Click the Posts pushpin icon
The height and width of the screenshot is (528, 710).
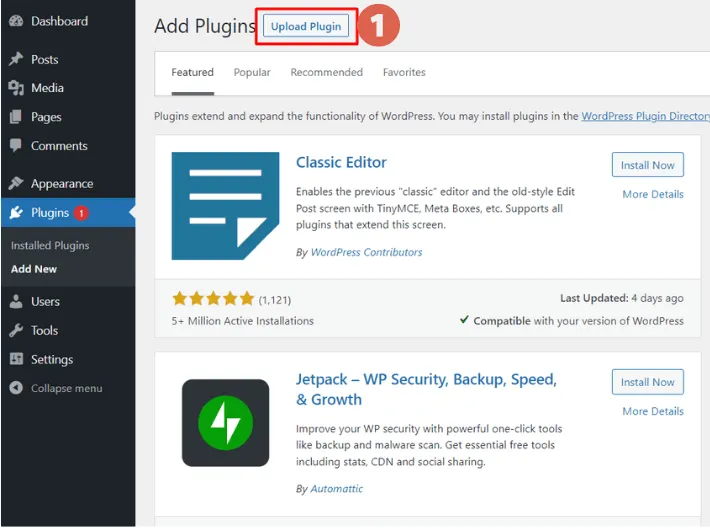[16, 59]
